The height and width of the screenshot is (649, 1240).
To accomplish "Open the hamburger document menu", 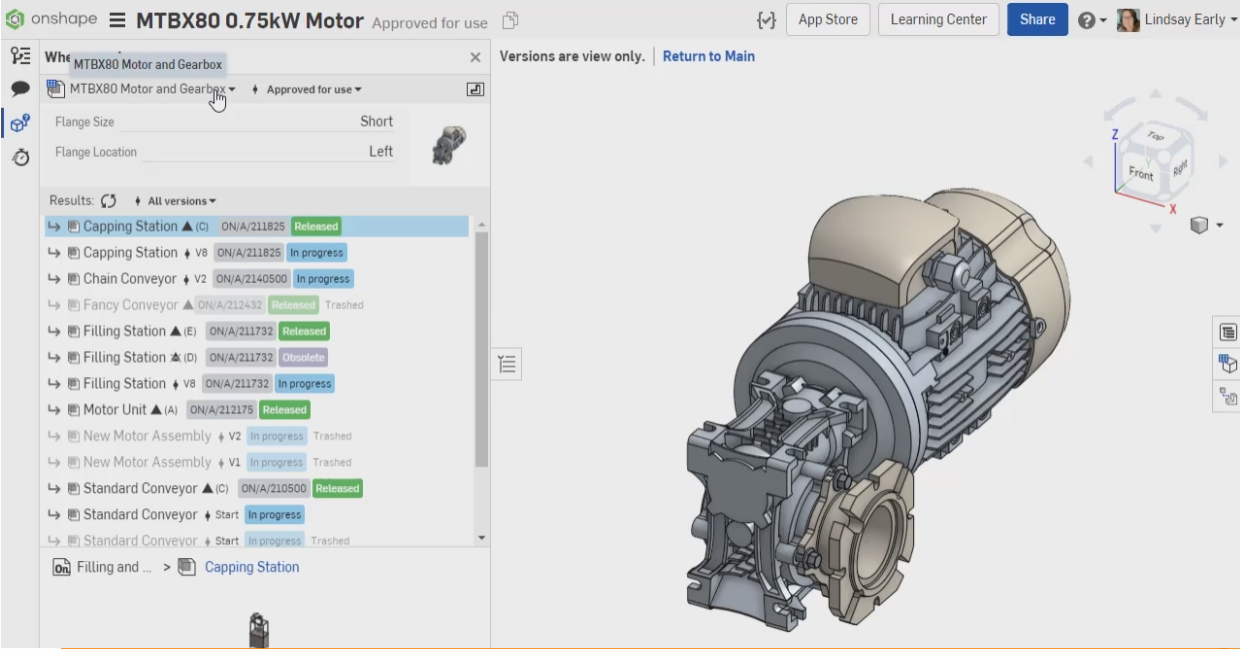I will tap(117, 20).
